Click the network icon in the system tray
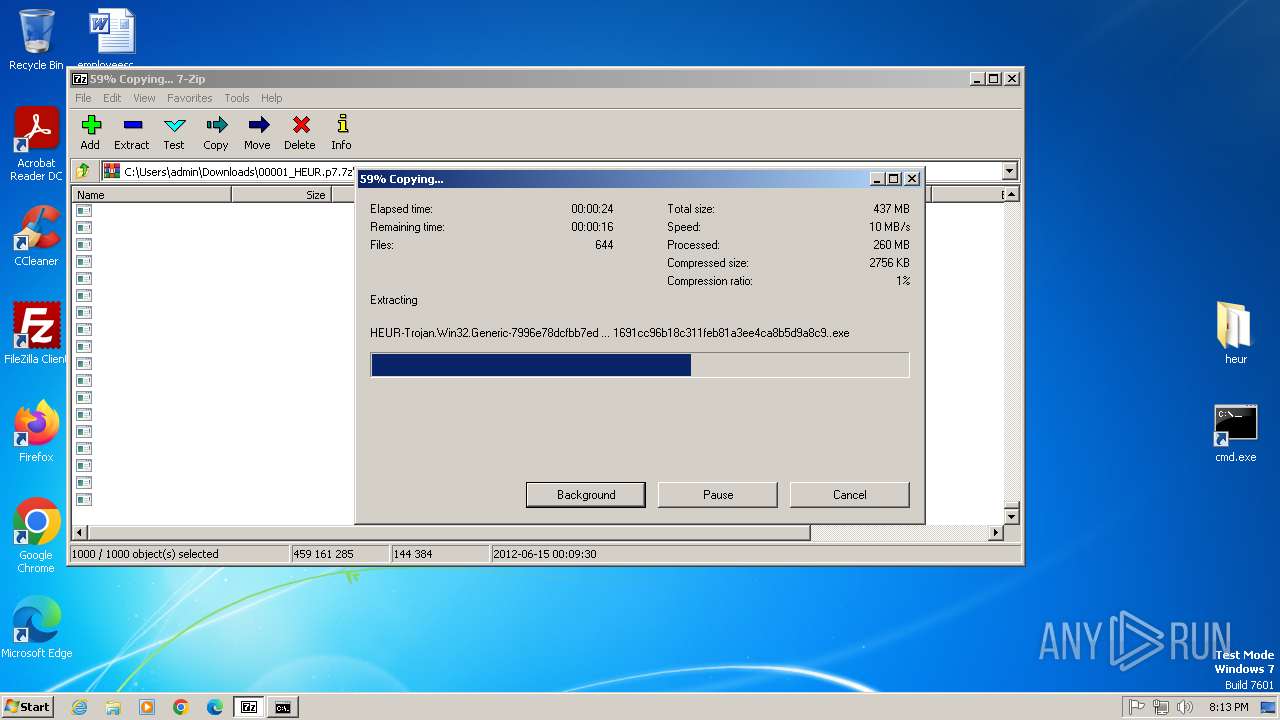This screenshot has width=1280, height=720. click(x=1161, y=707)
